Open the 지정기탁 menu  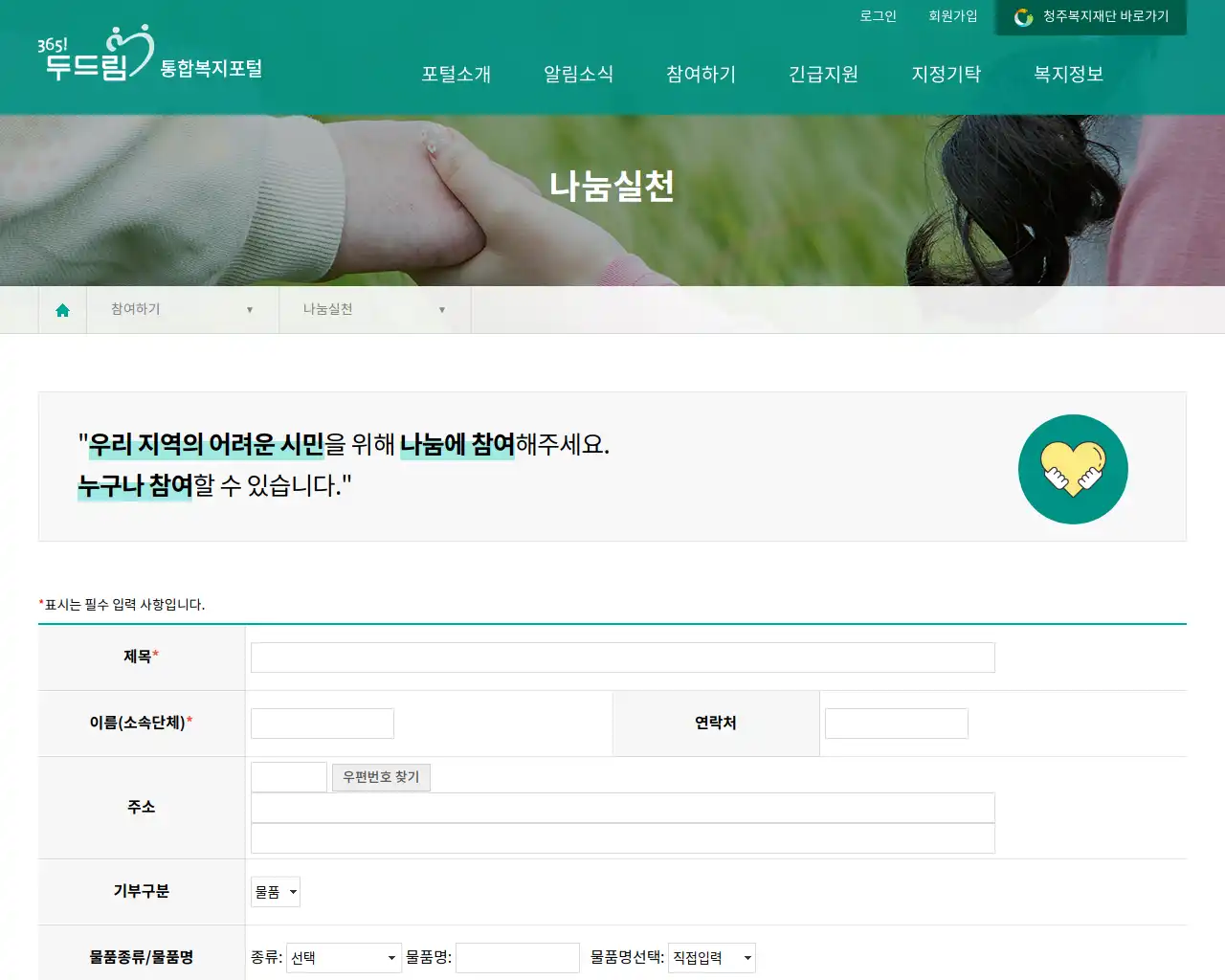pyautogui.click(x=947, y=75)
